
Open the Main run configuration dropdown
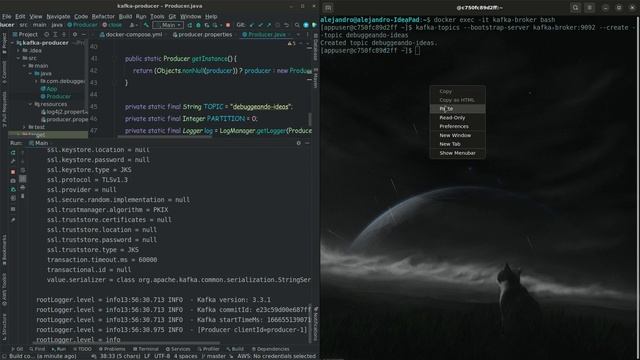click(x=168, y=25)
